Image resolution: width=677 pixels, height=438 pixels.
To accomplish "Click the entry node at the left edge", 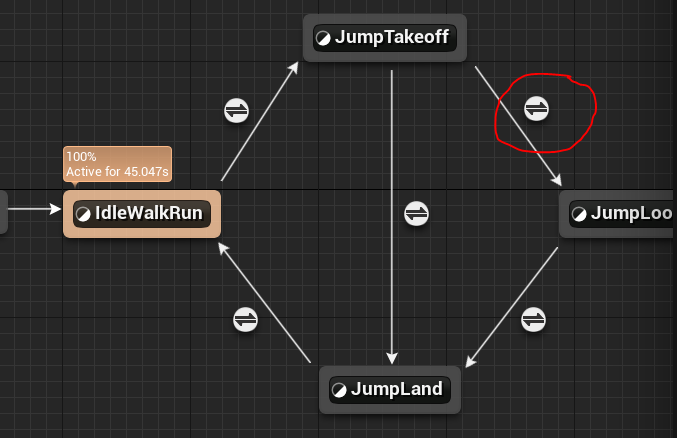I will (x=3, y=210).
